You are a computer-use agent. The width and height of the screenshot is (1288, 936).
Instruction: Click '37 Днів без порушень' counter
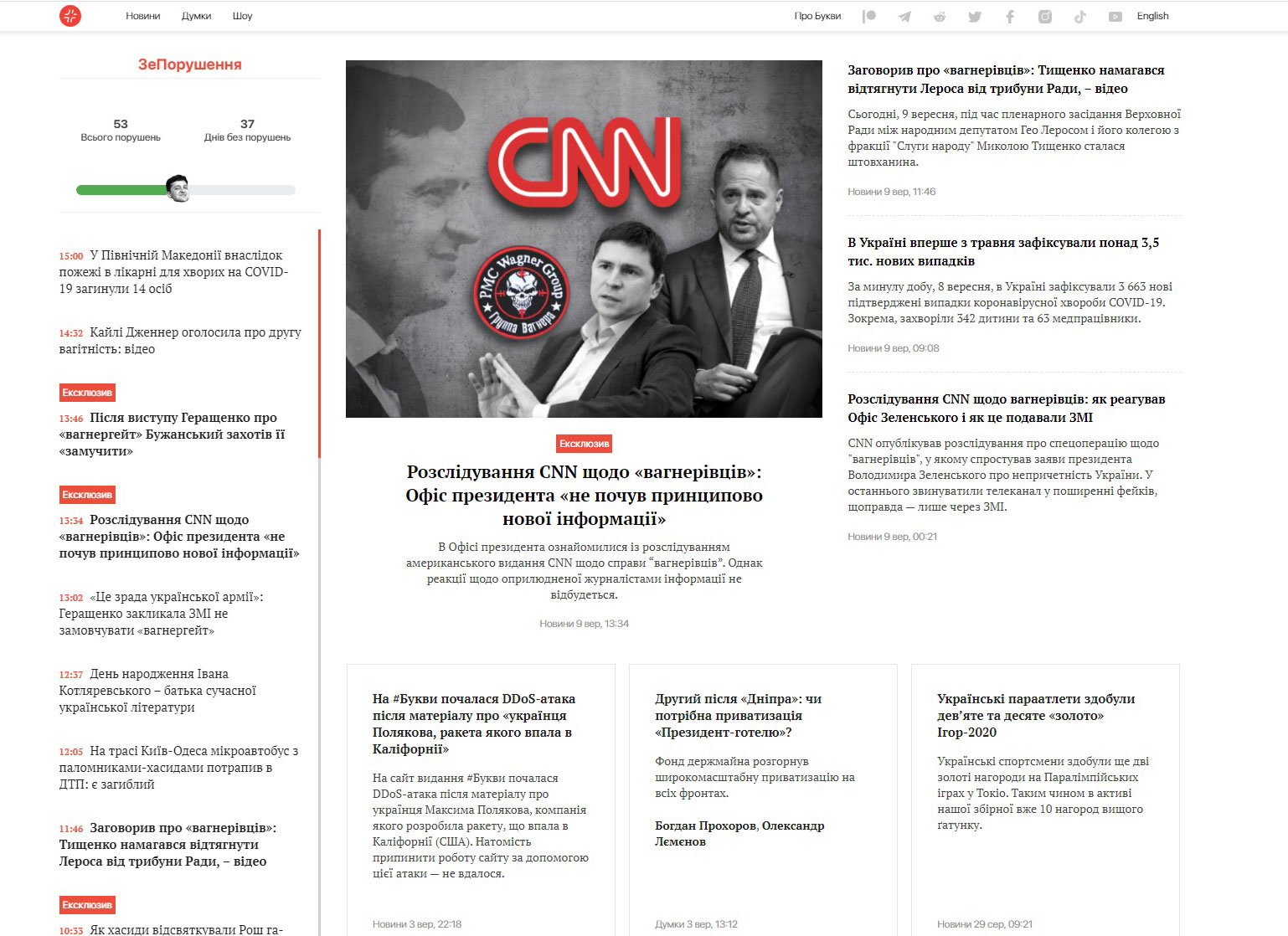pos(247,130)
